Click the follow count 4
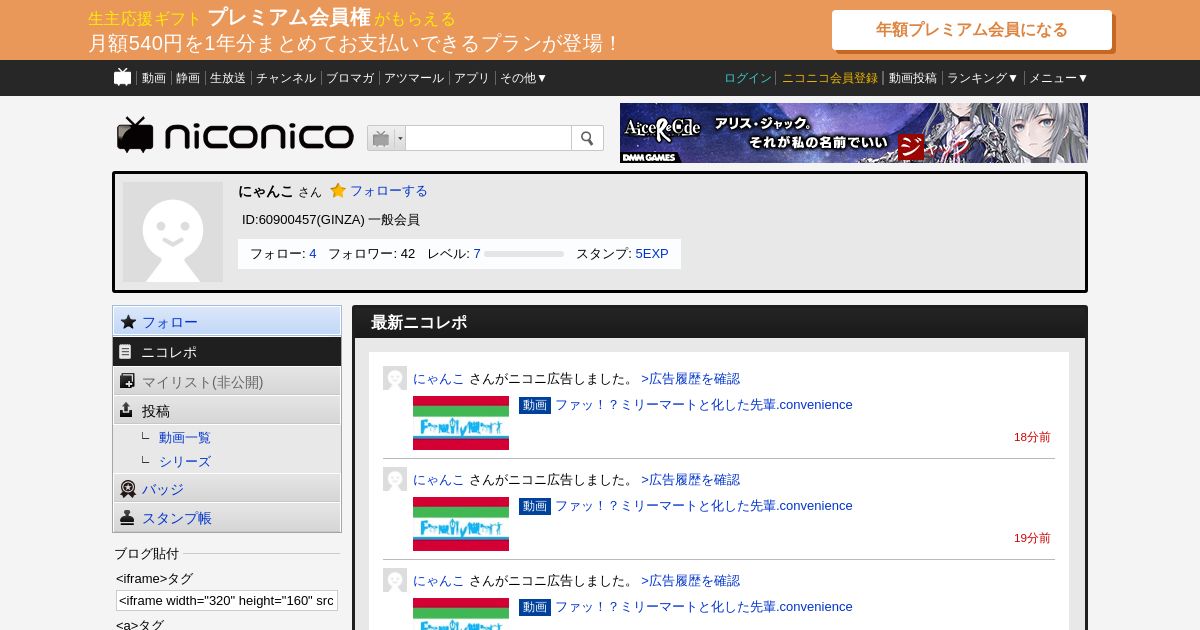Image resolution: width=1200 pixels, height=630 pixels. click(x=313, y=254)
